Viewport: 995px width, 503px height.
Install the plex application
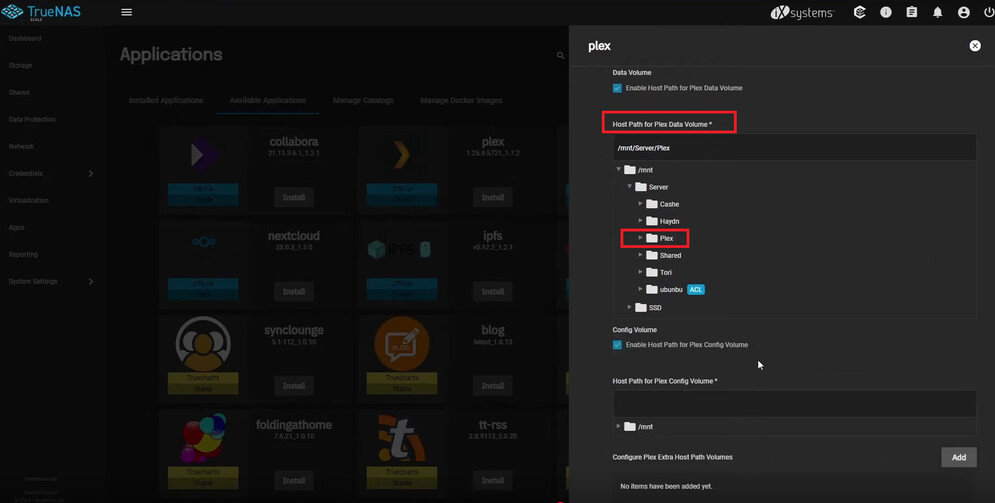pos(492,197)
